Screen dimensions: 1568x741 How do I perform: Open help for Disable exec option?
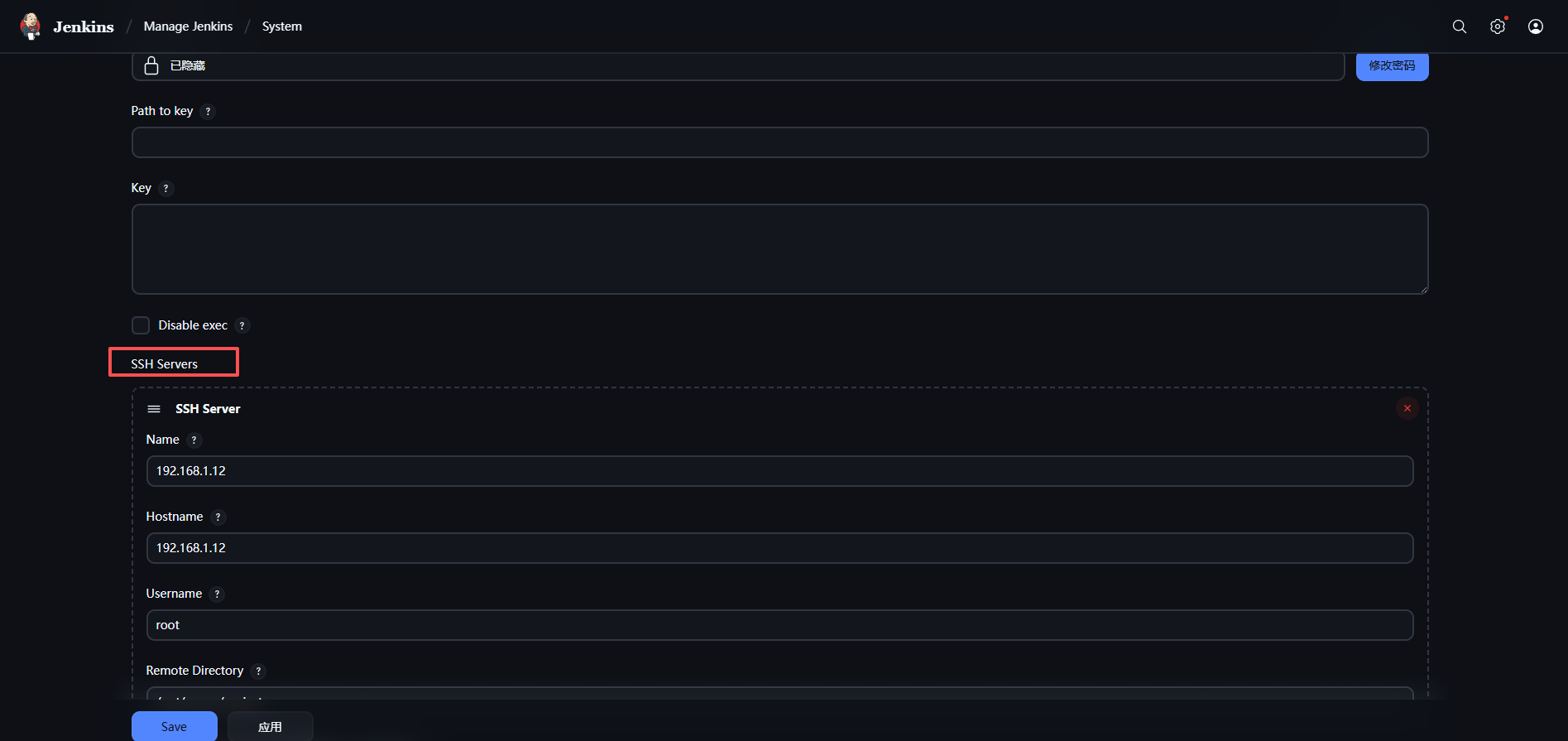pos(242,326)
